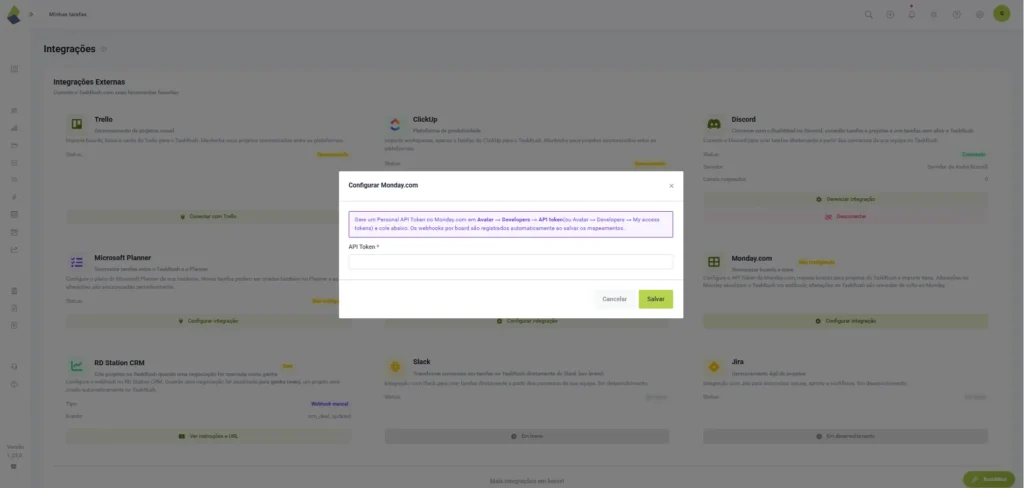This screenshot has width=1024, height=488.
Task: Open the help question-mark icon
Action: (956, 14)
